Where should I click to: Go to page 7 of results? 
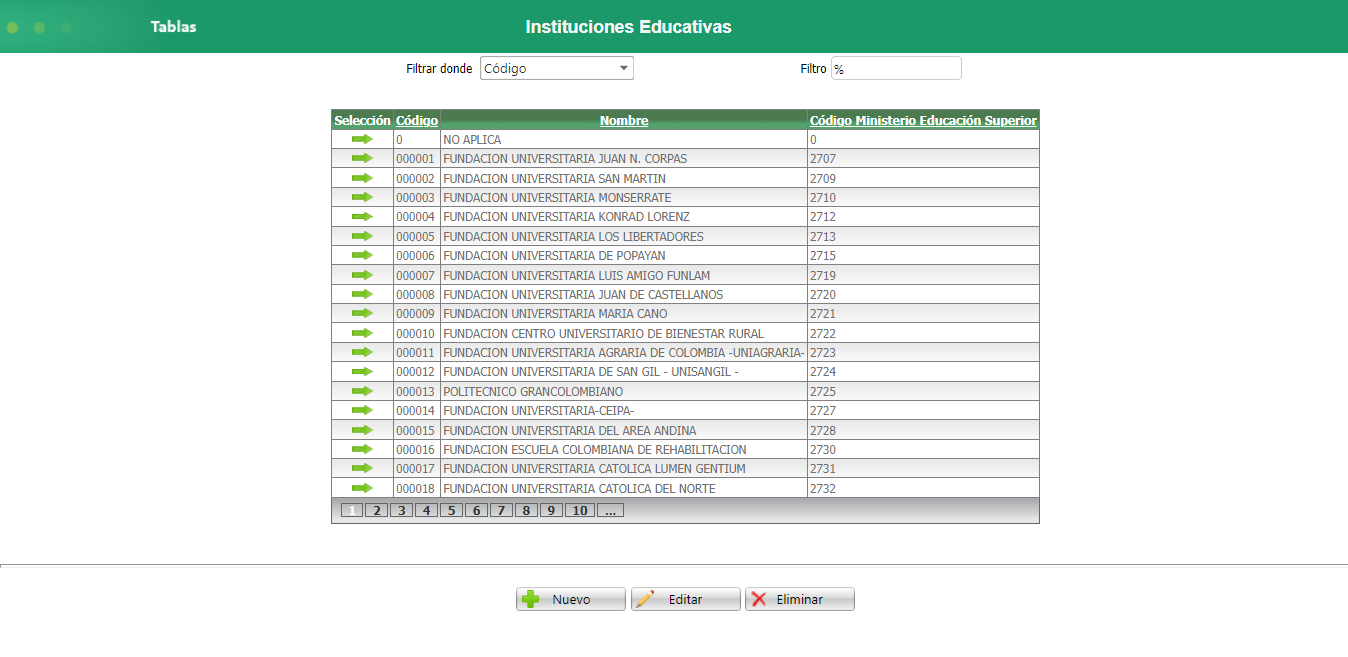pos(501,510)
